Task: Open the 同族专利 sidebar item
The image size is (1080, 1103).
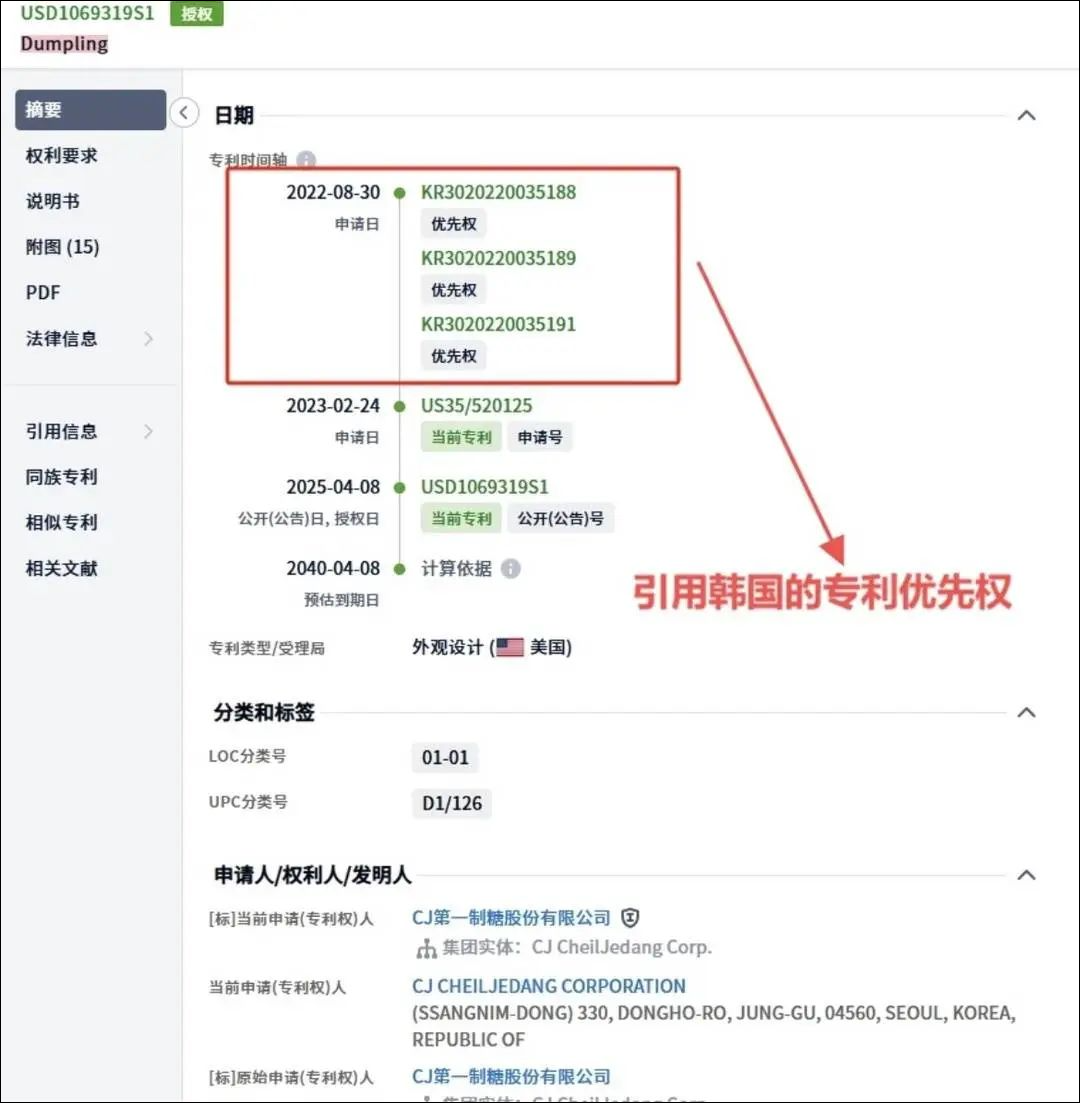Action: (61, 477)
